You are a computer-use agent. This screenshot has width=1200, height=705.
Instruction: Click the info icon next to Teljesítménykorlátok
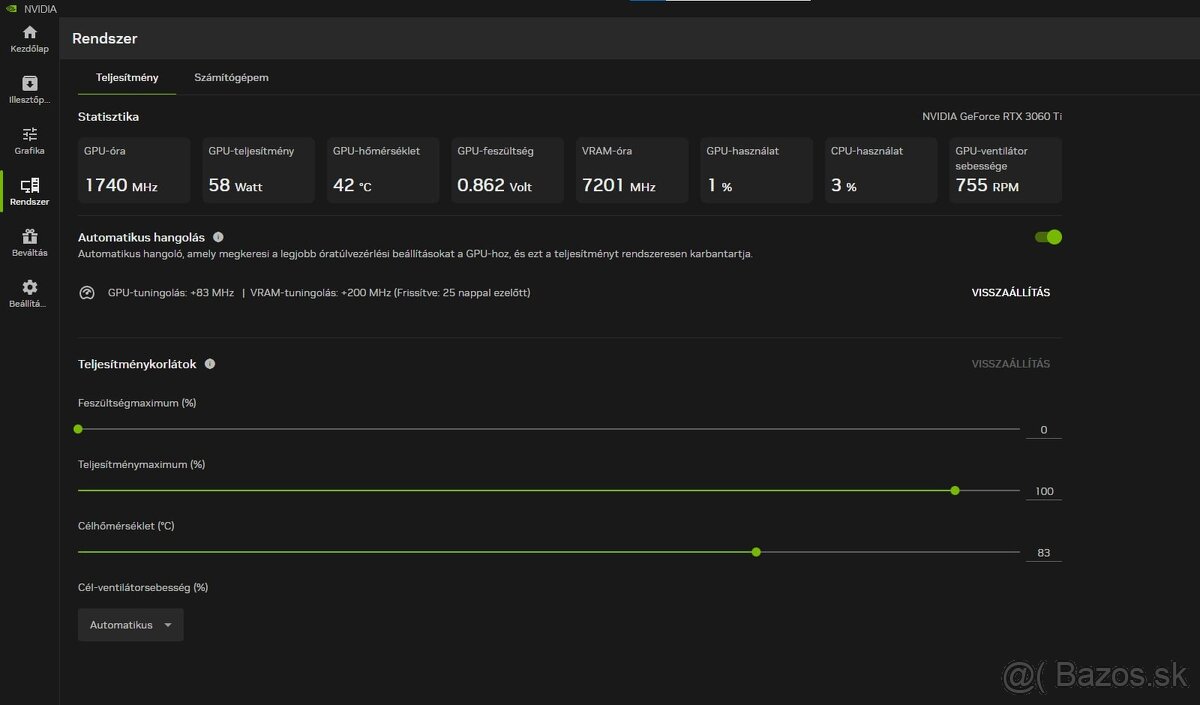[x=210, y=363]
